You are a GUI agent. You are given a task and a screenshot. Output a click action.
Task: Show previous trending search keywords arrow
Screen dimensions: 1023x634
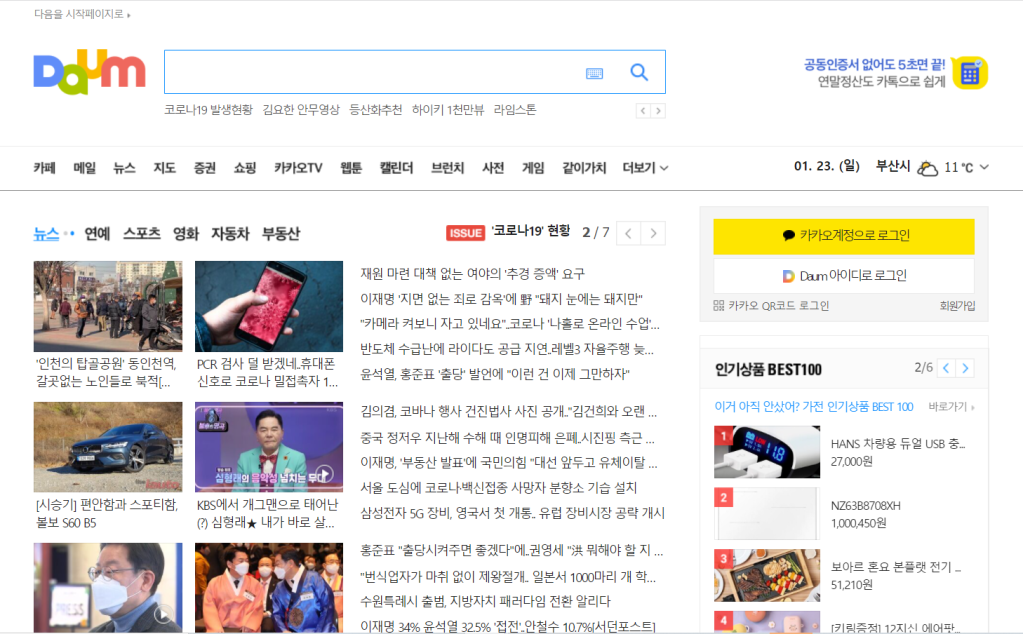click(643, 111)
